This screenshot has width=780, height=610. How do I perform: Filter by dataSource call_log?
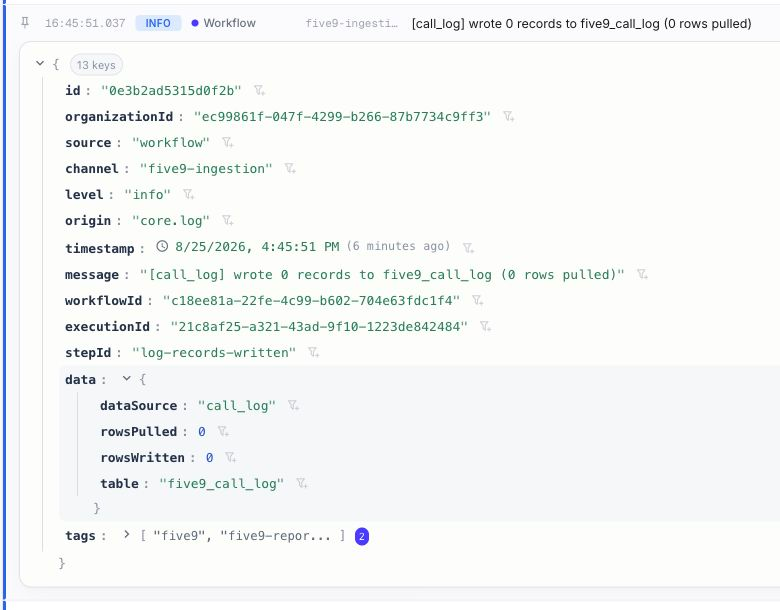[x=293, y=406]
